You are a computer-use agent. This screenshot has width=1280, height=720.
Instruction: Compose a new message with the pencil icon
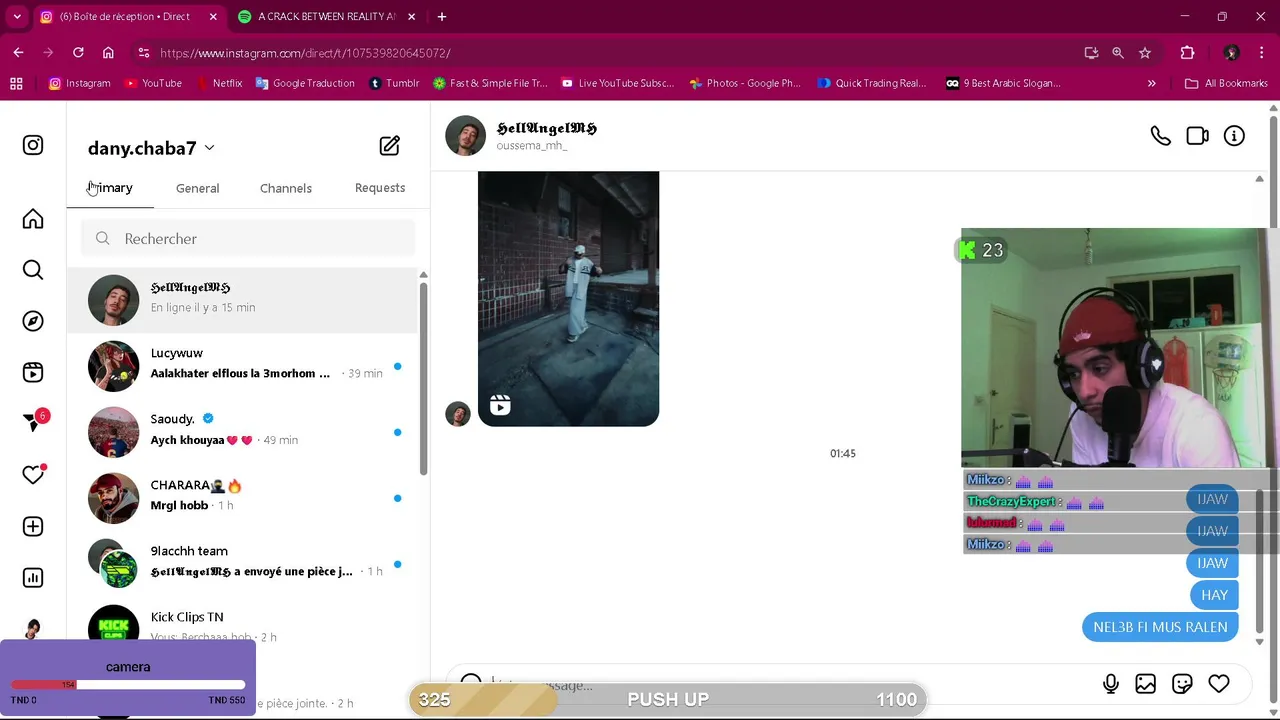click(x=390, y=146)
